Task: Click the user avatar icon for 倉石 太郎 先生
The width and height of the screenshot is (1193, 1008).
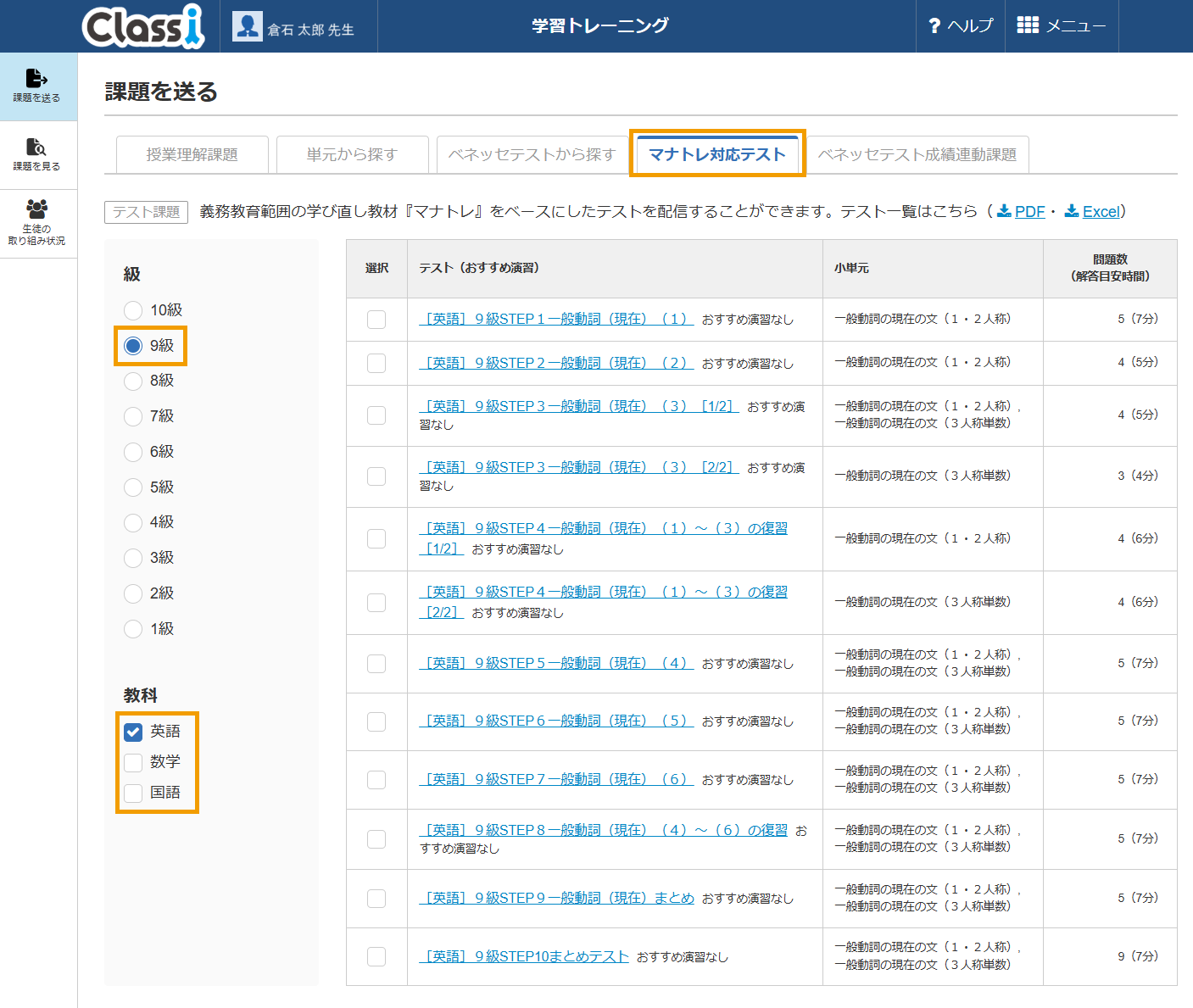Action: 248,26
